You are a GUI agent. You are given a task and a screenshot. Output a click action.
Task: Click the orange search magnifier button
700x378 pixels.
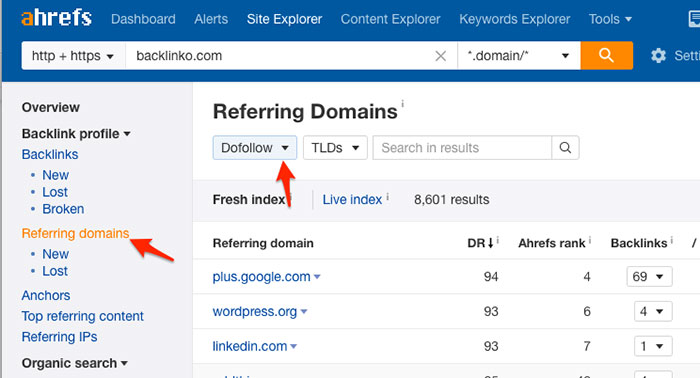click(606, 55)
